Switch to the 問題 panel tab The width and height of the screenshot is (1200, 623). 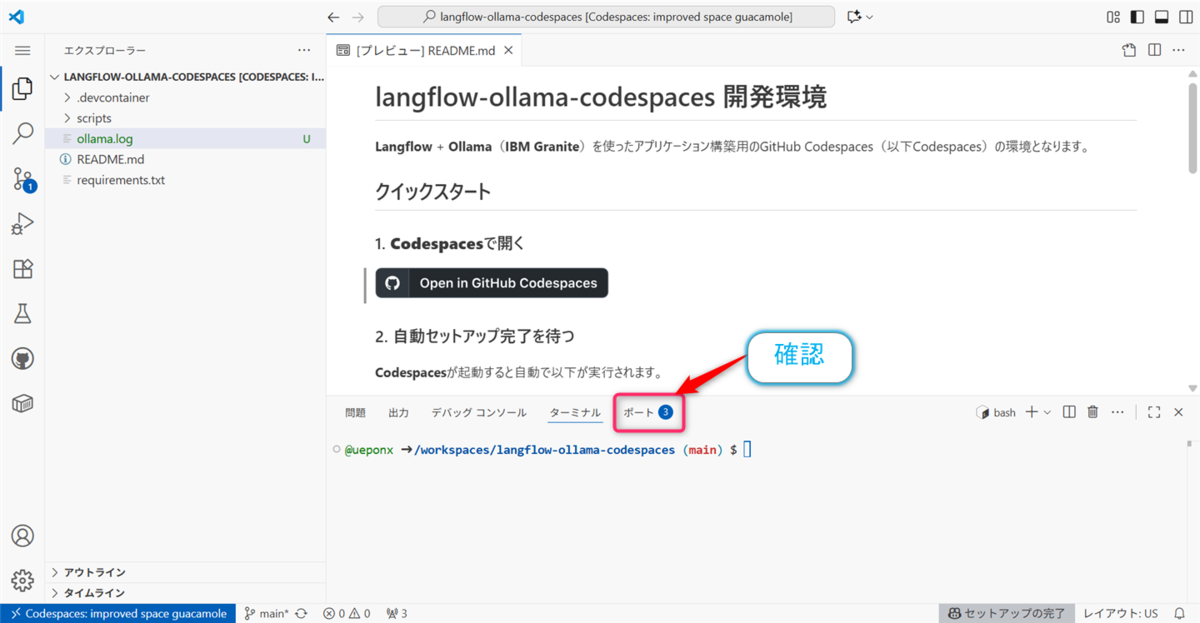click(x=355, y=412)
